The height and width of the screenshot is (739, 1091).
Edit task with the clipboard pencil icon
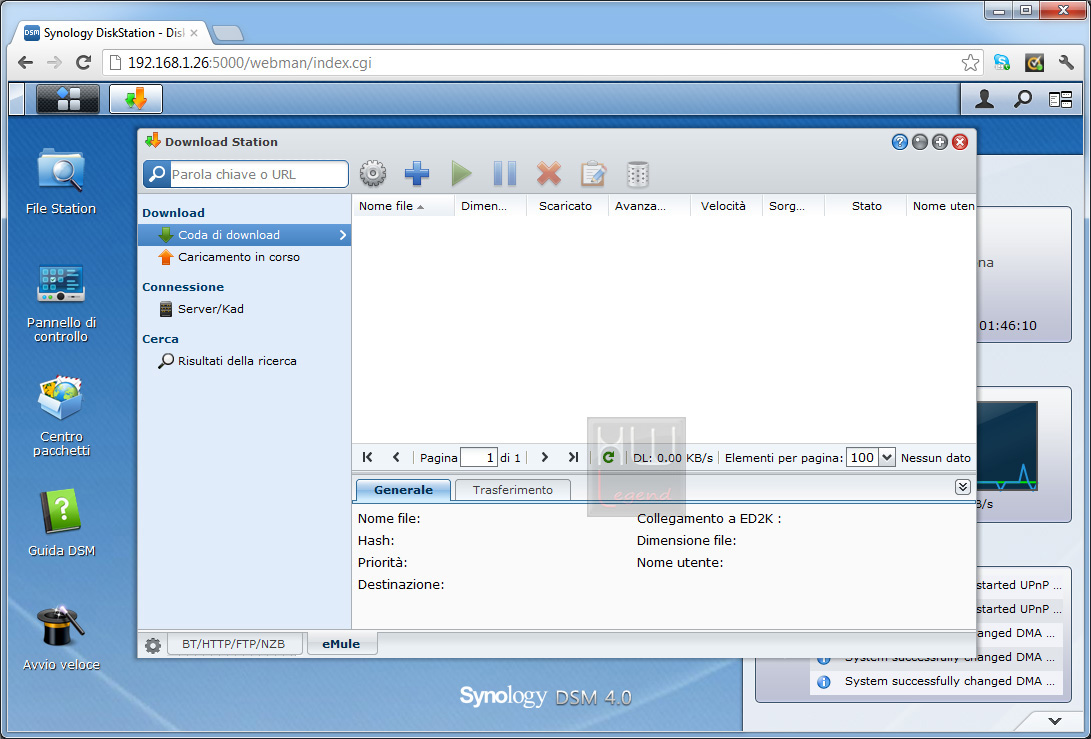pos(593,173)
